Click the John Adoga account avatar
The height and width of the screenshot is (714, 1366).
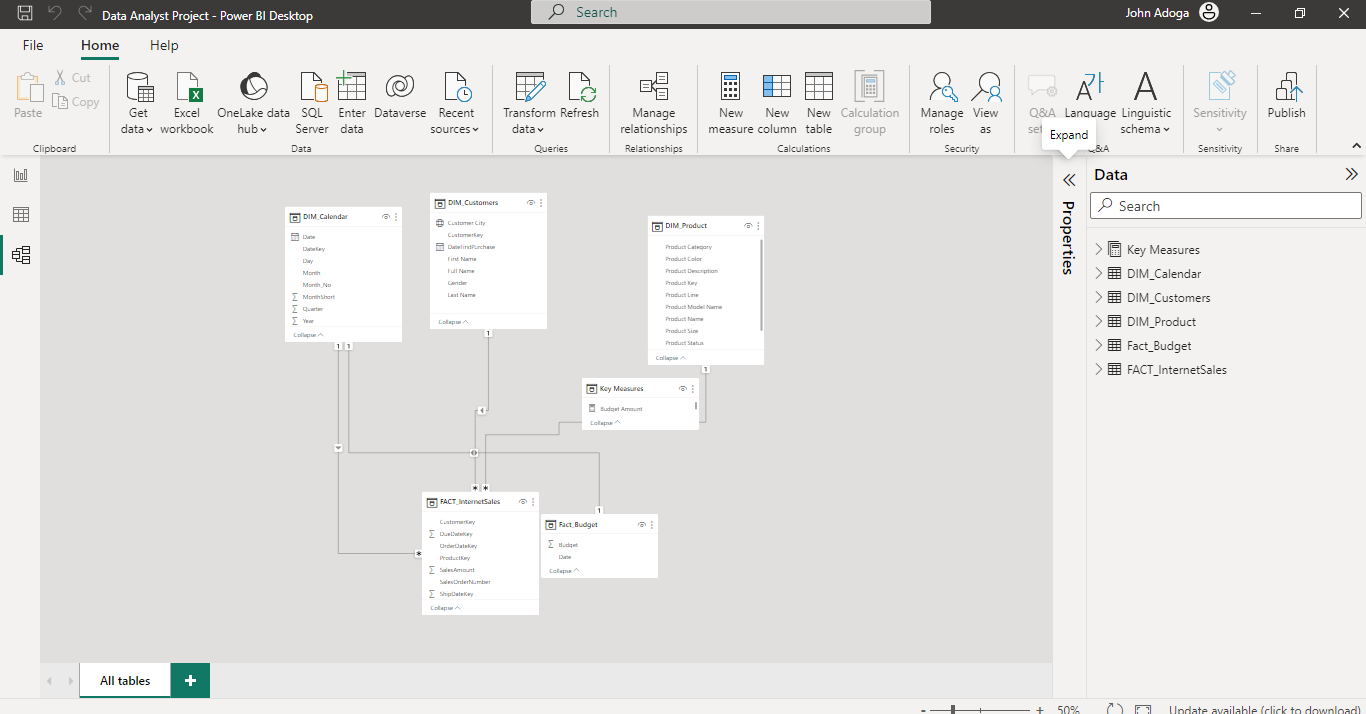pyautogui.click(x=1209, y=13)
